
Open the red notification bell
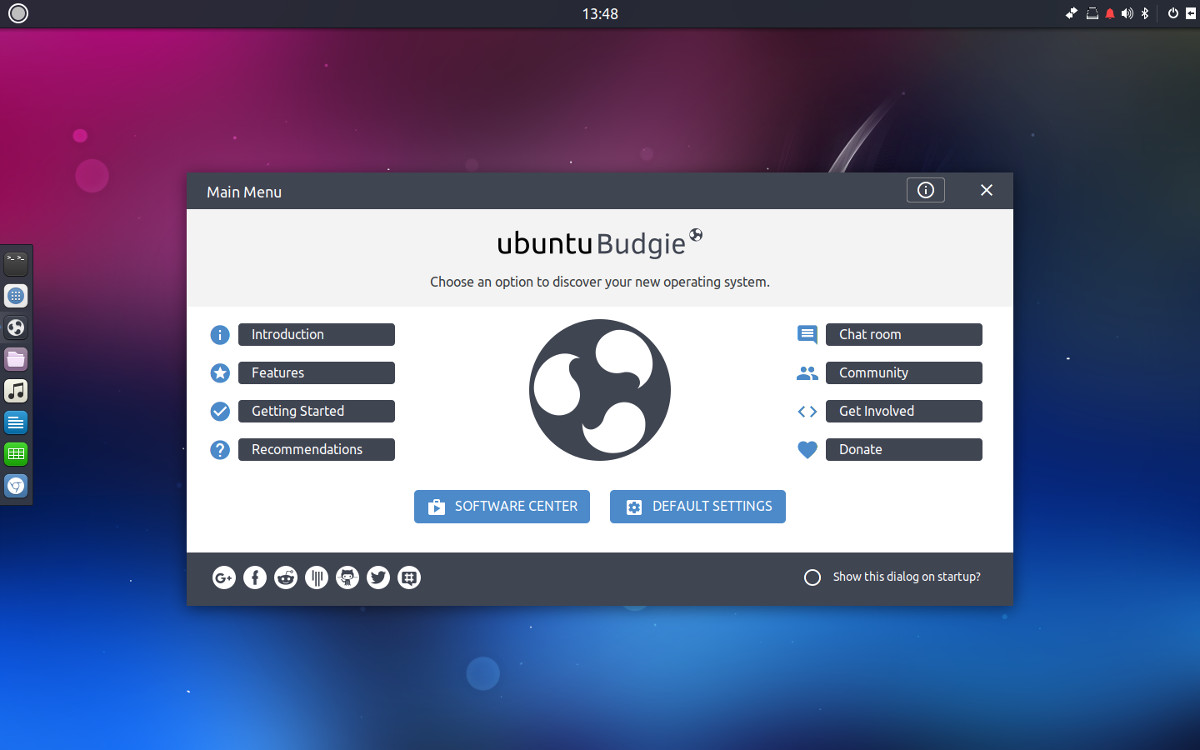[x=1110, y=13]
